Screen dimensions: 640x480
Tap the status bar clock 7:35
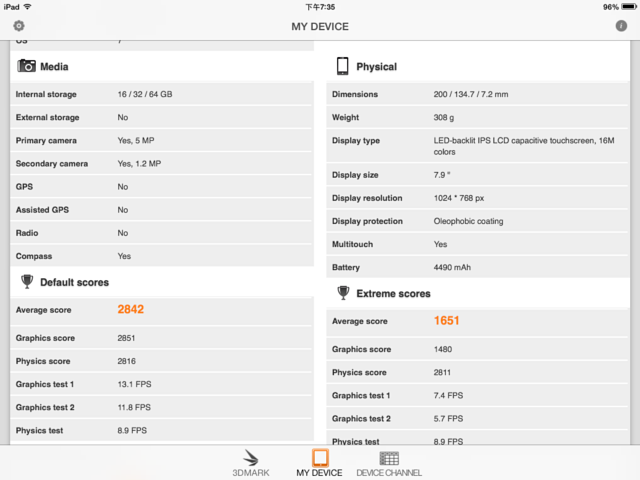(x=320, y=7)
